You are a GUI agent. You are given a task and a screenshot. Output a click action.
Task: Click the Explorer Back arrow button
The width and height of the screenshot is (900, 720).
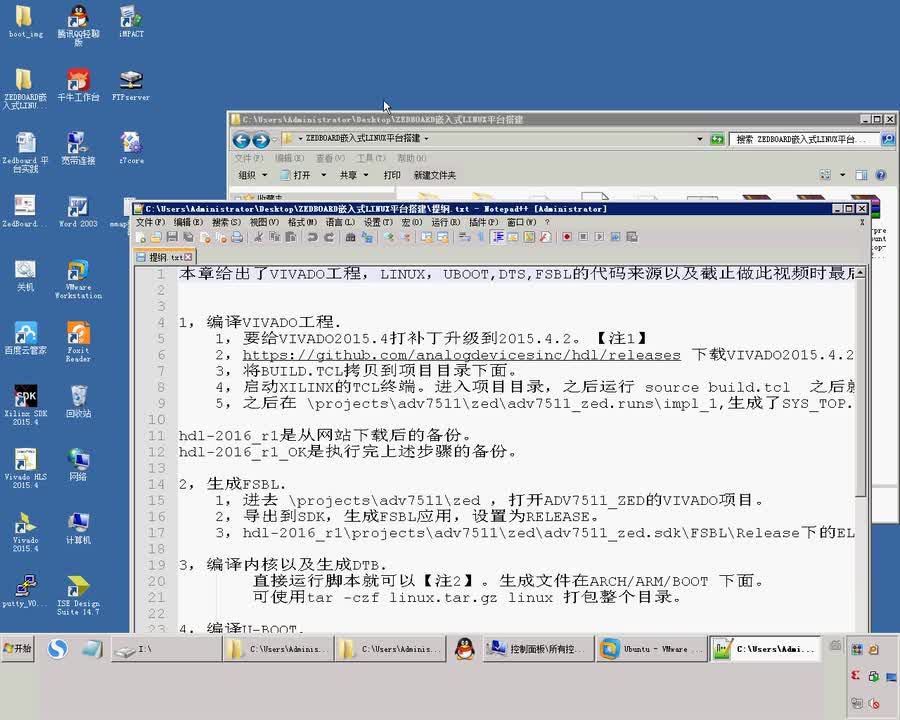click(x=242, y=140)
